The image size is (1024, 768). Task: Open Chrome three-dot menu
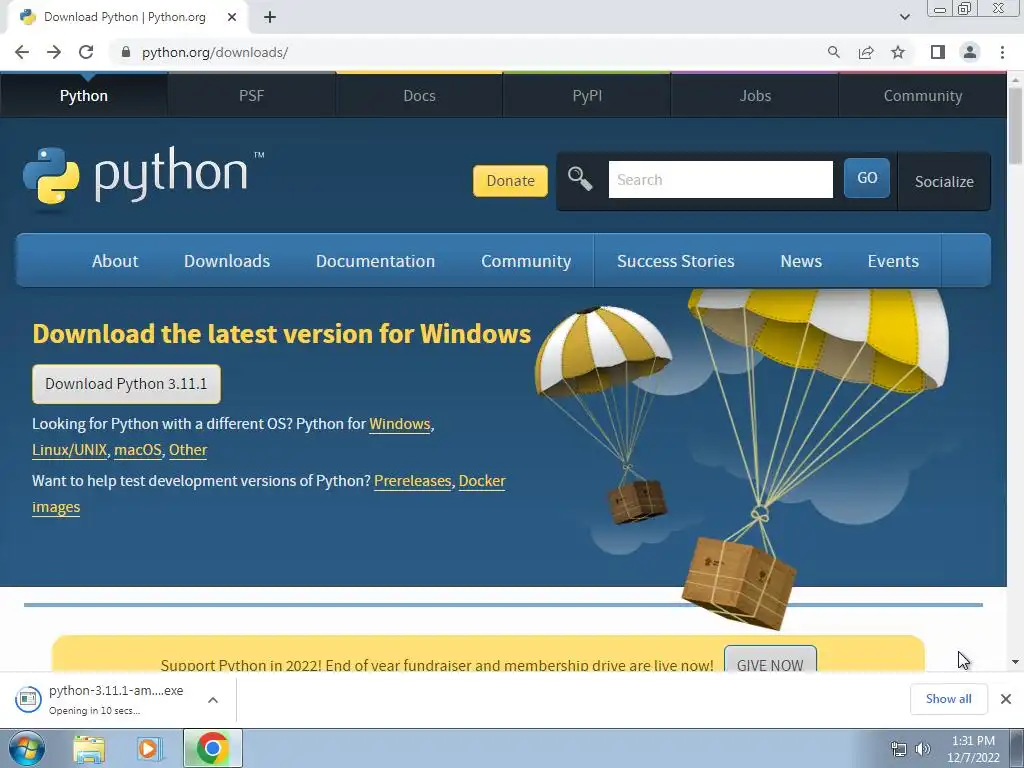[x=1002, y=52]
